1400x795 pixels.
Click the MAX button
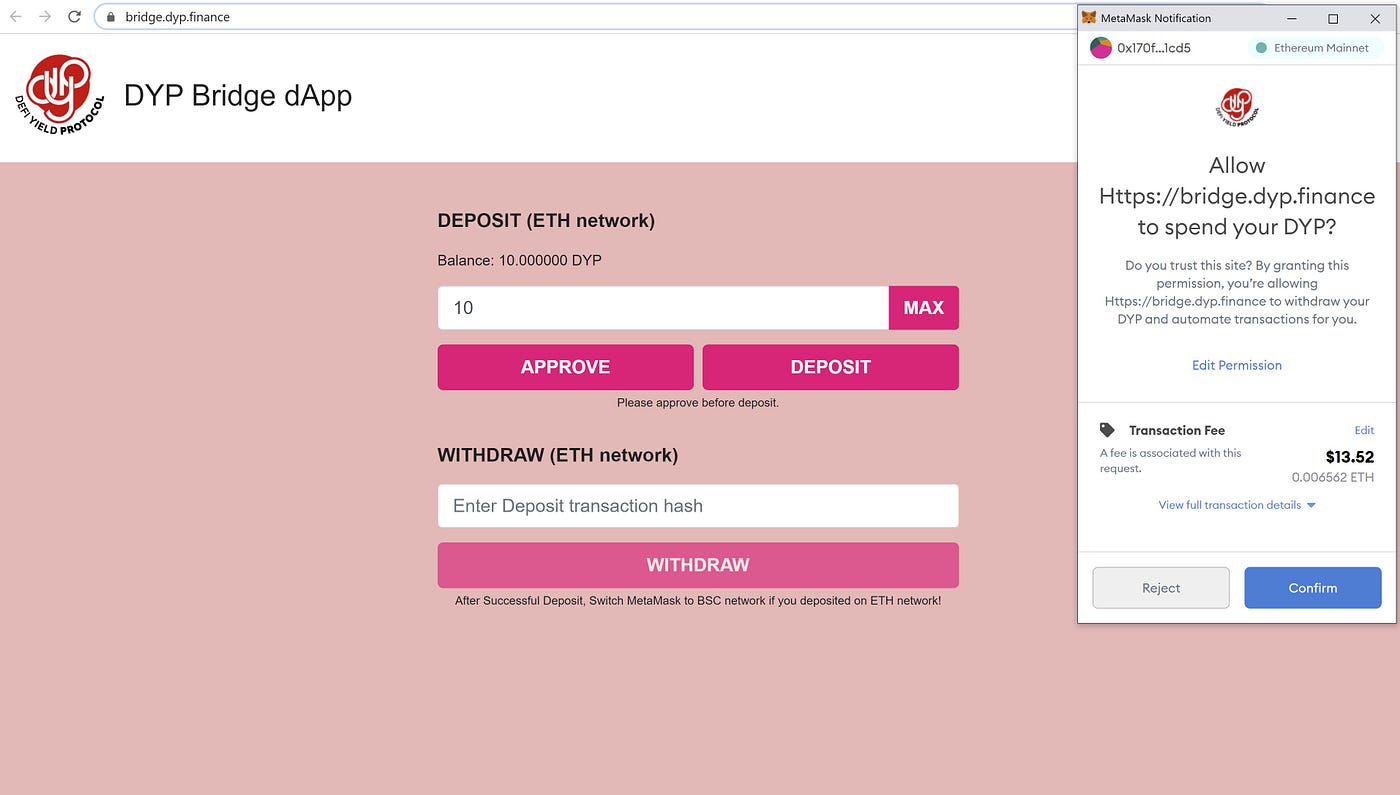(x=924, y=308)
